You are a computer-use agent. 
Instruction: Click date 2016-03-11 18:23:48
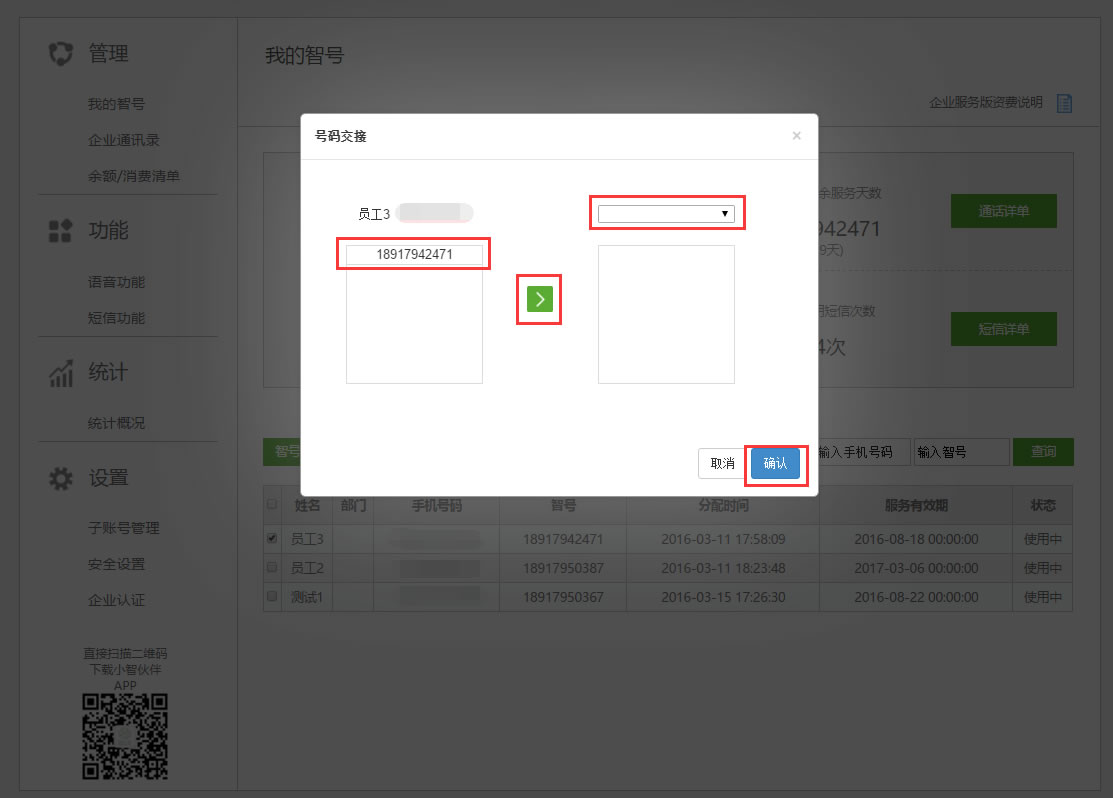pyautogui.click(x=723, y=568)
